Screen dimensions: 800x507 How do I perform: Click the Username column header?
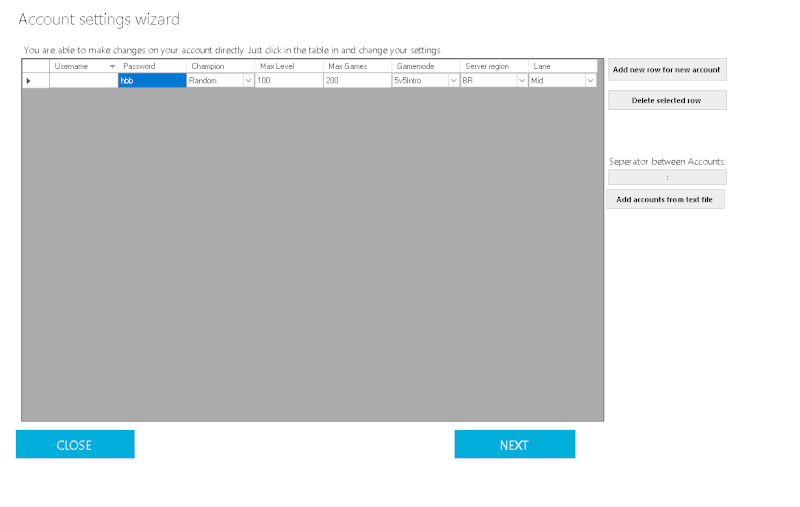coord(84,66)
